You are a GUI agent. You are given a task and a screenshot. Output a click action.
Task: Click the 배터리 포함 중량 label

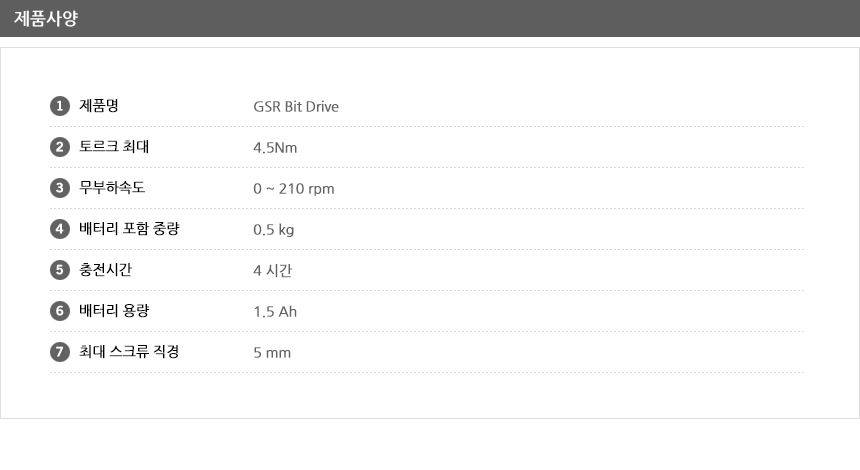(x=129, y=229)
